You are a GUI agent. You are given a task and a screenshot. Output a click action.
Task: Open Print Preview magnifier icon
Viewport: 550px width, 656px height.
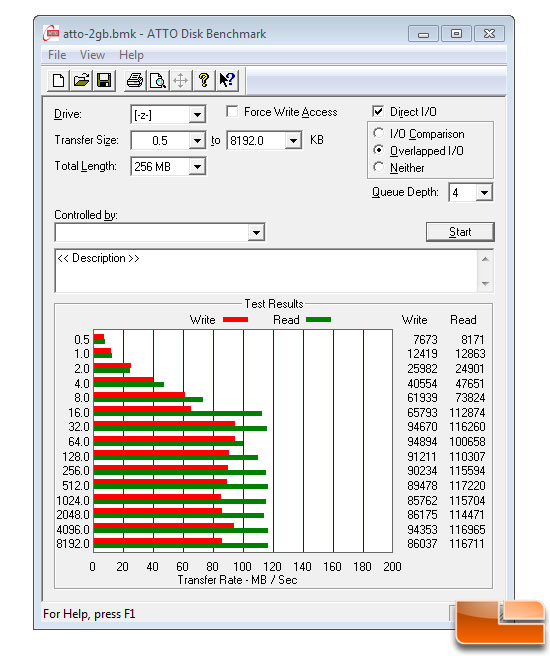tap(158, 80)
